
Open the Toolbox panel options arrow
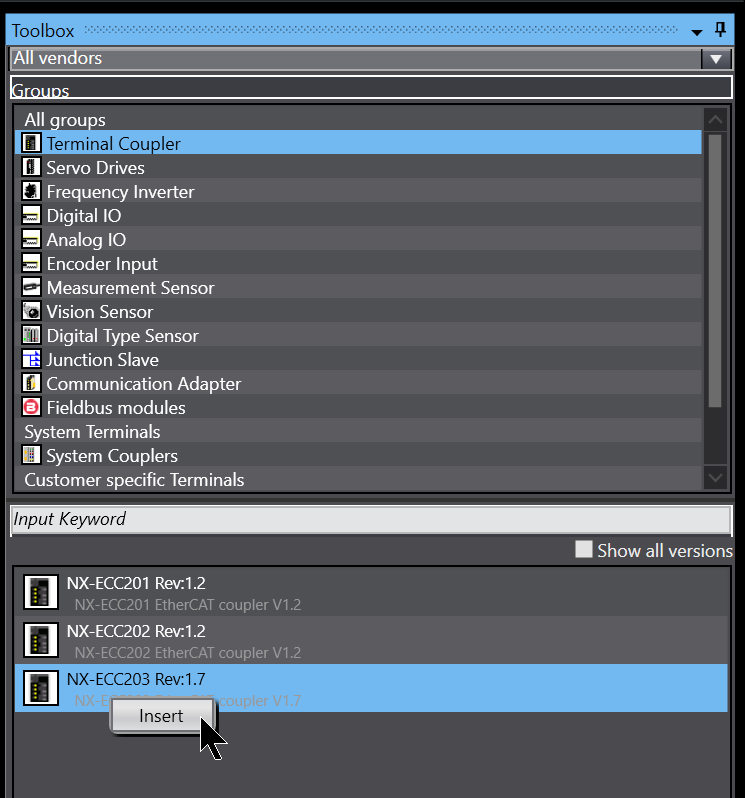pos(697,33)
